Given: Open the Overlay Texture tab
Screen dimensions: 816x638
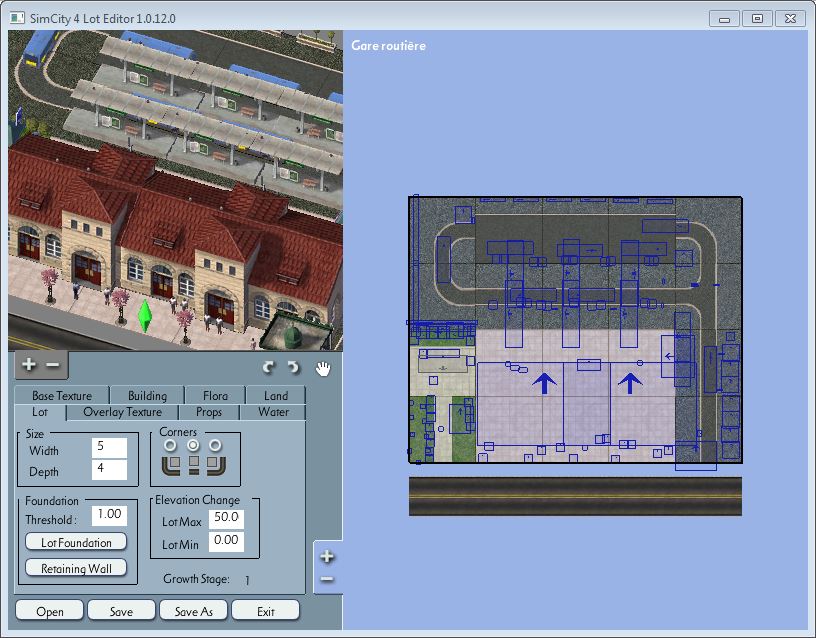Looking at the screenshot, I should [122, 412].
